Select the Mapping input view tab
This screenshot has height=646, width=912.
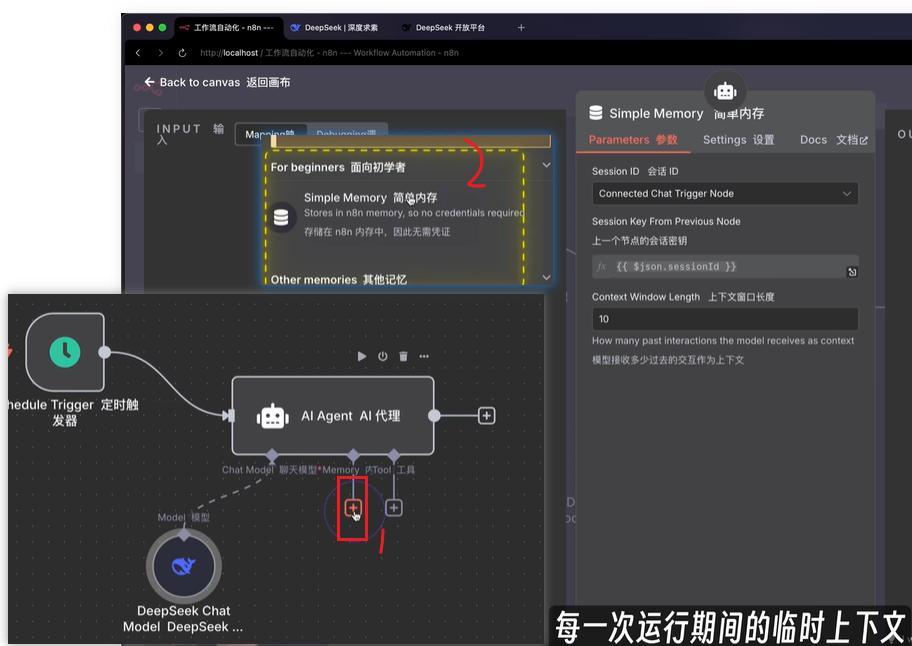pos(270,134)
